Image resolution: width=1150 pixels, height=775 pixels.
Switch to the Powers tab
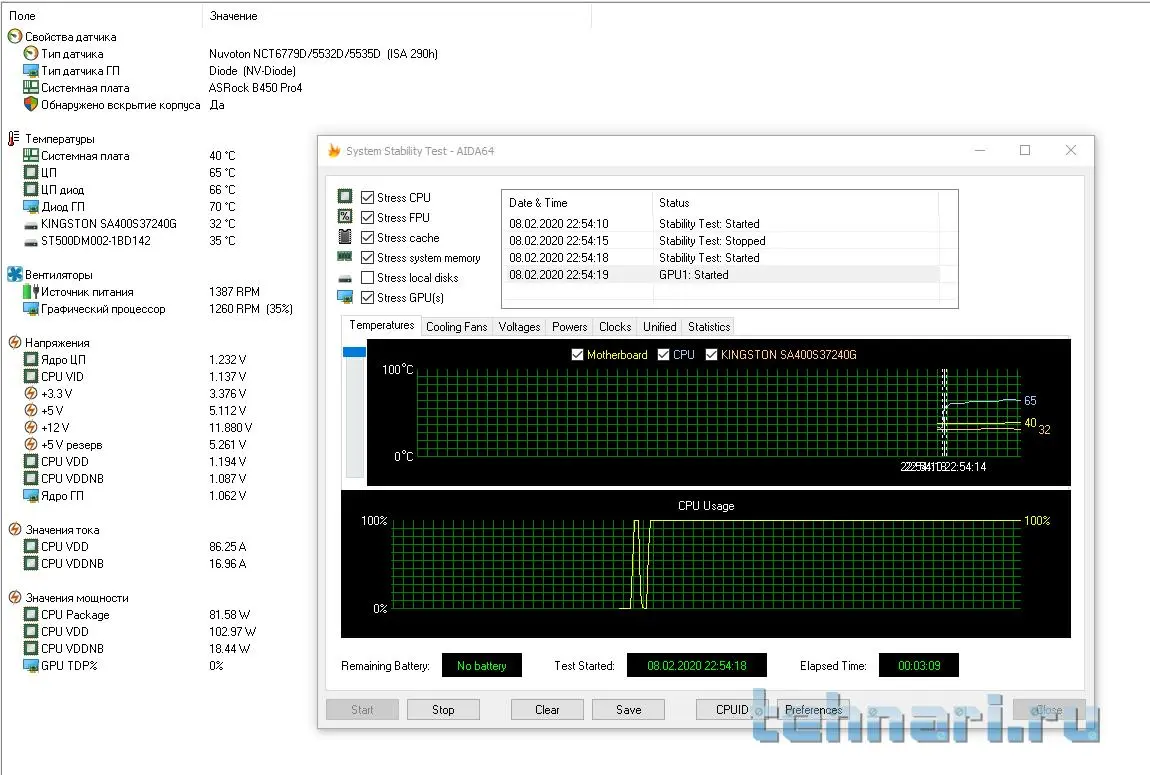click(x=570, y=326)
